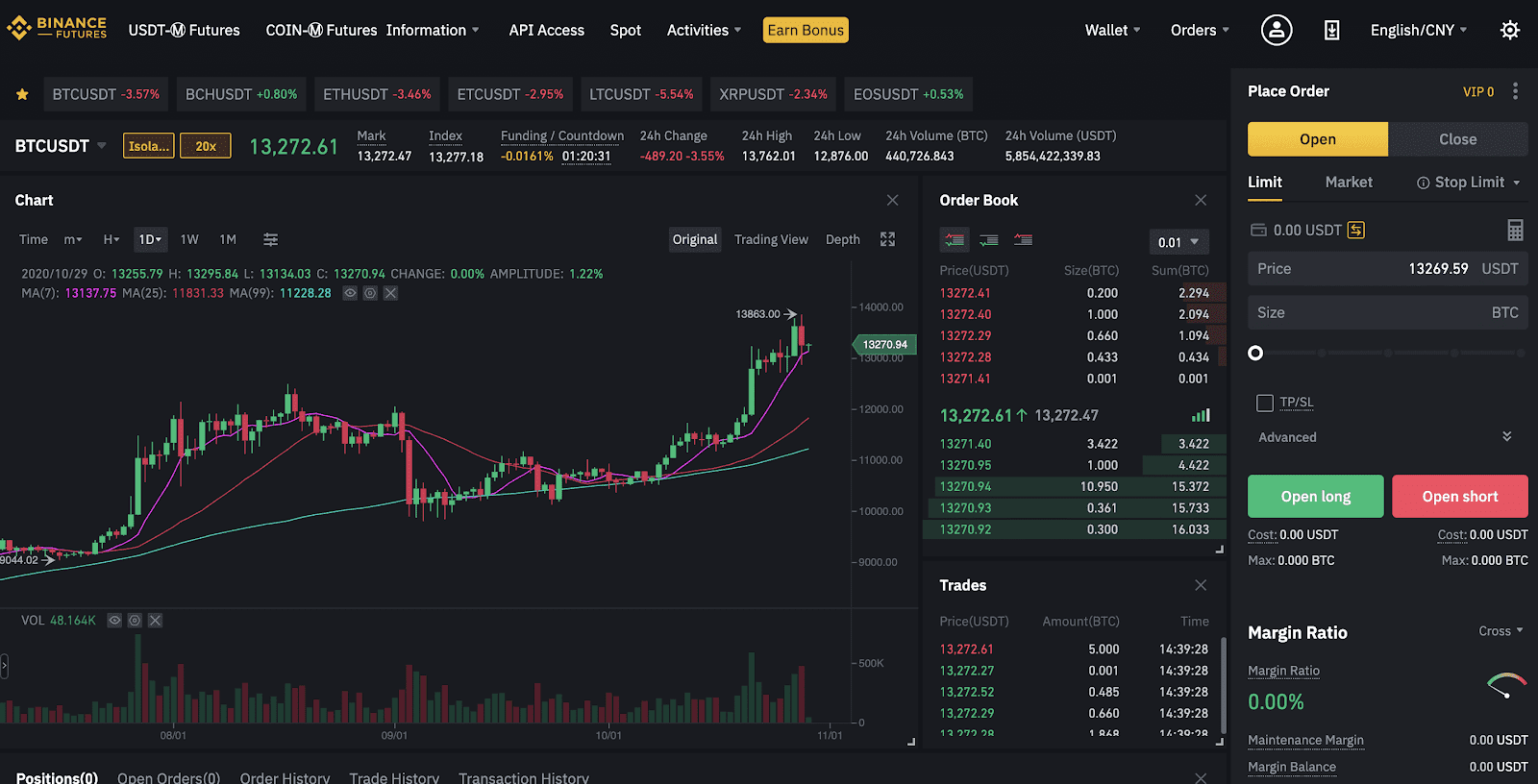The image size is (1538, 784).
Task: Expand chart to fullscreen
Action: point(887,239)
